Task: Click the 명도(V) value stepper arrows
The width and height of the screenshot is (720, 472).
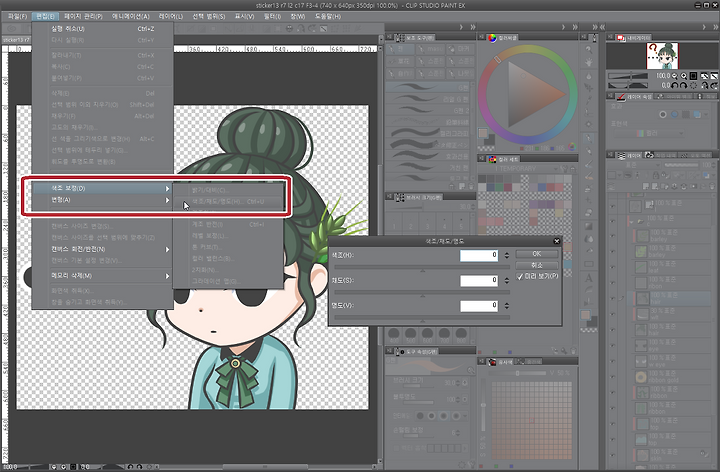Action: [x=506, y=306]
